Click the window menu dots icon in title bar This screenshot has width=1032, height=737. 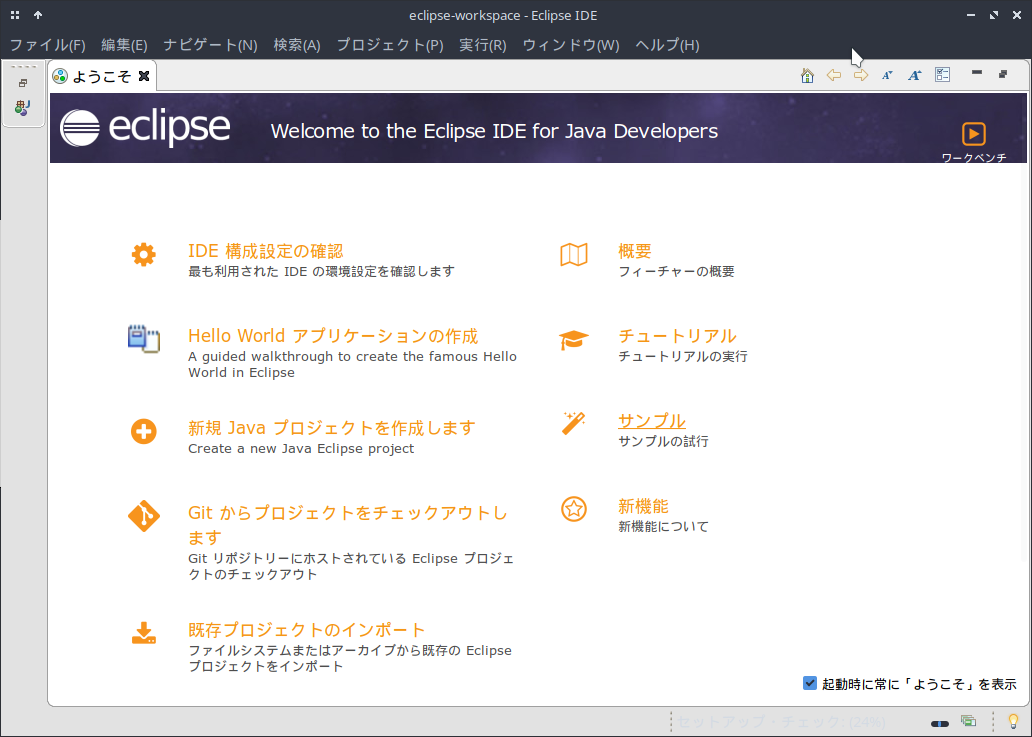tap(14, 14)
